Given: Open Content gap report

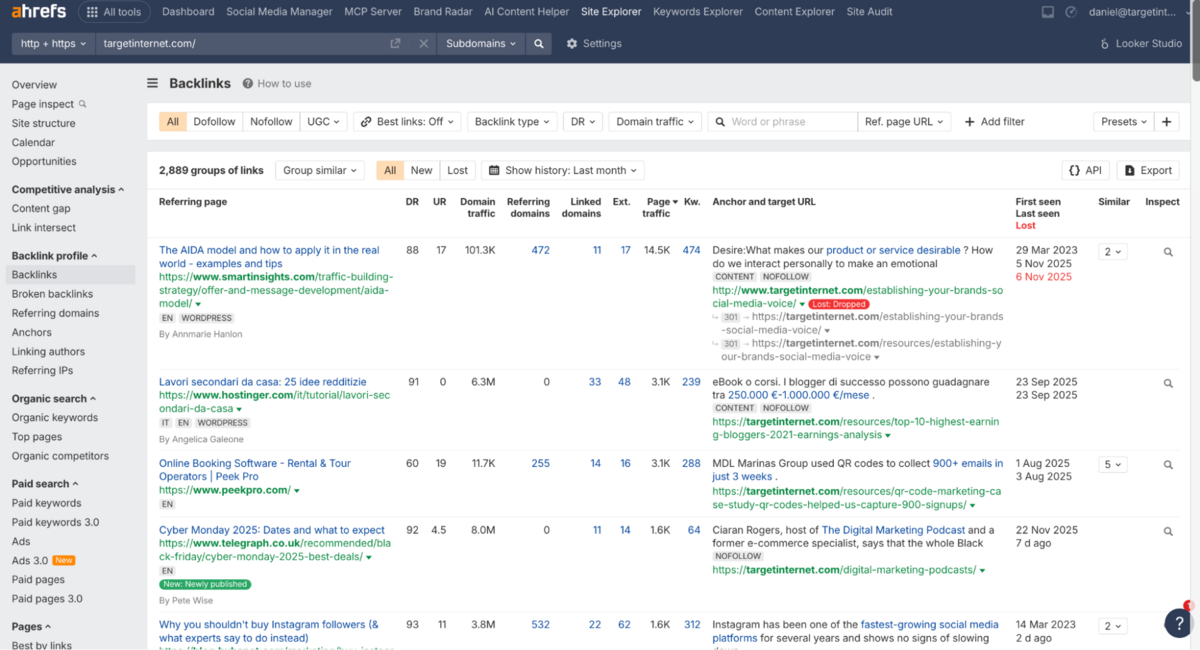Looking at the screenshot, I should [x=41, y=209].
